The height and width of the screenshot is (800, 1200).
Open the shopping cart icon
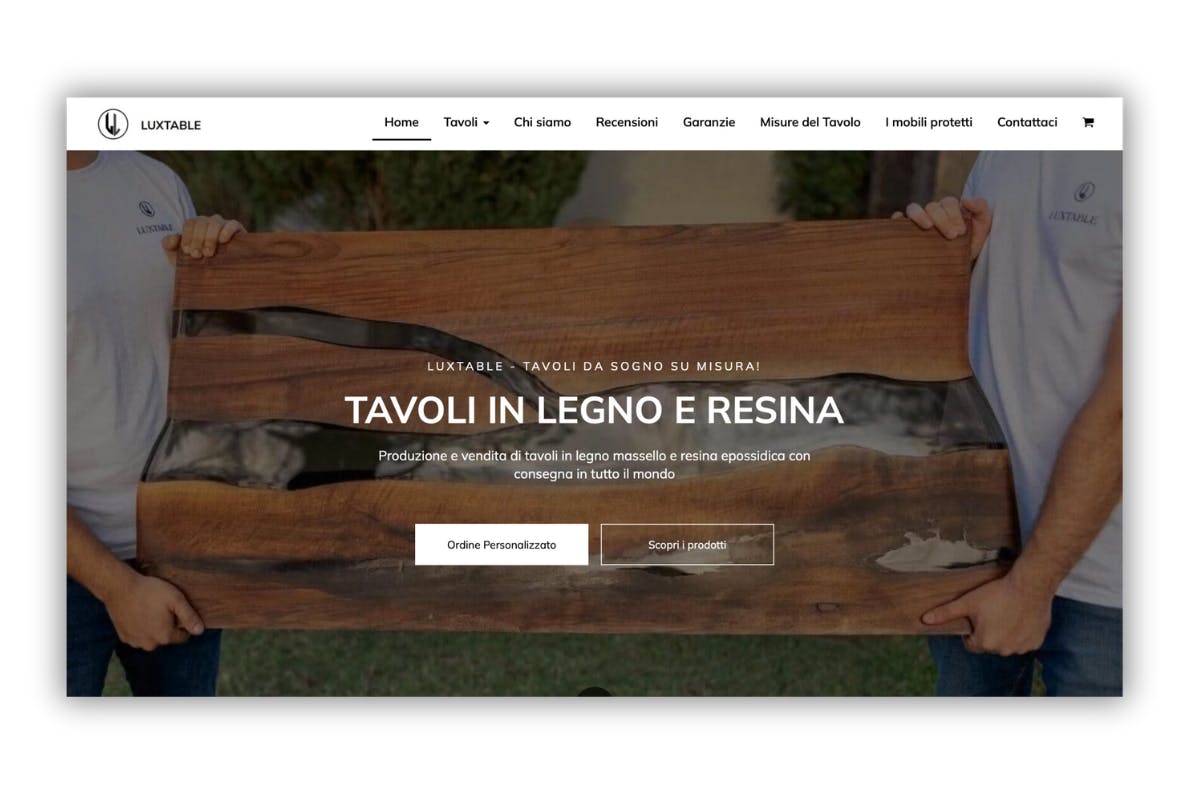click(x=1088, y=122)
